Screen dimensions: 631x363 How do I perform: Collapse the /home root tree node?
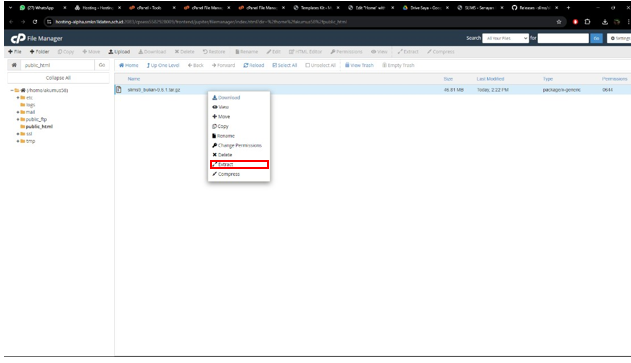12,91
